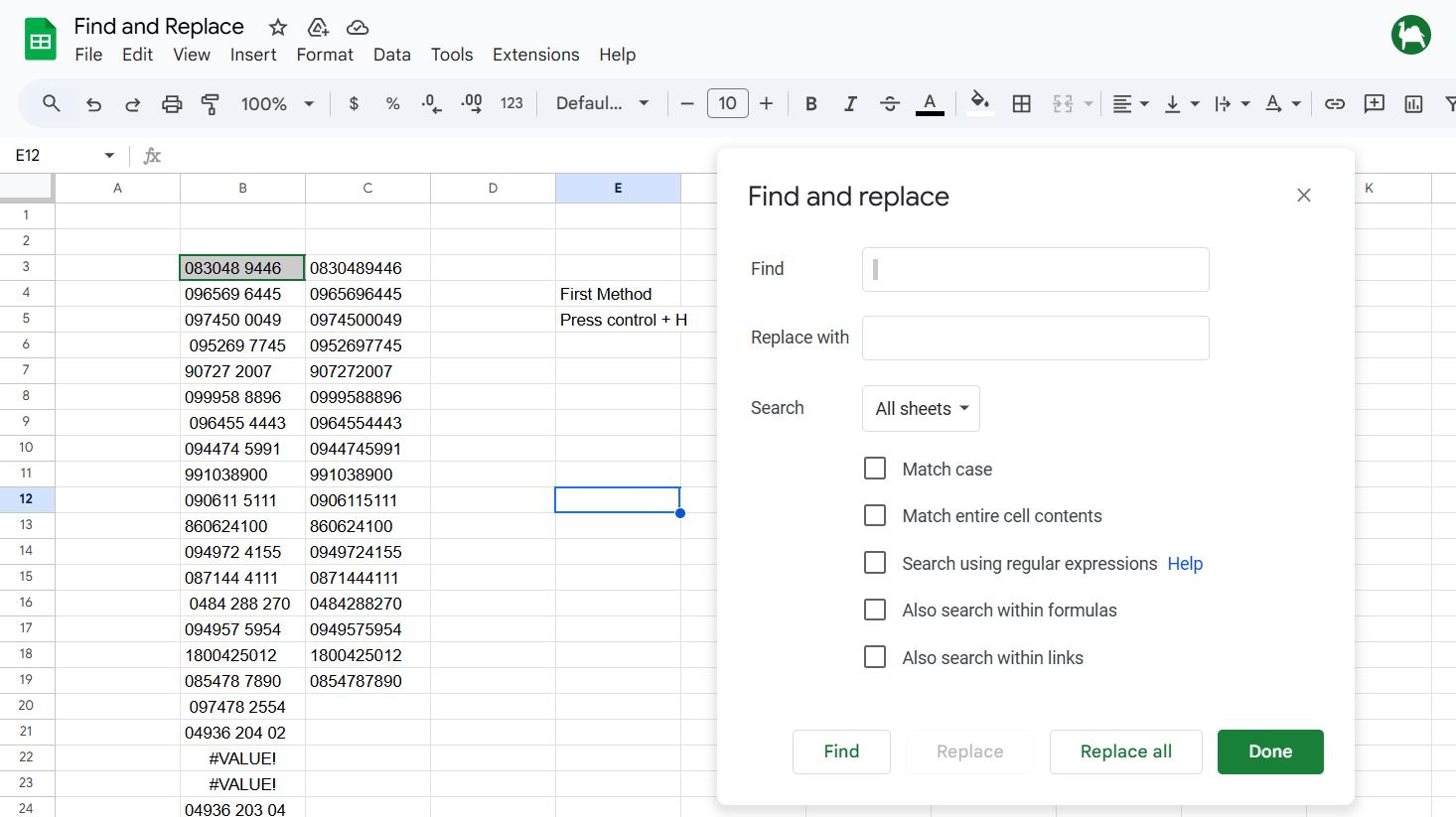Click the move to folder icon

(x=318, y=27)
